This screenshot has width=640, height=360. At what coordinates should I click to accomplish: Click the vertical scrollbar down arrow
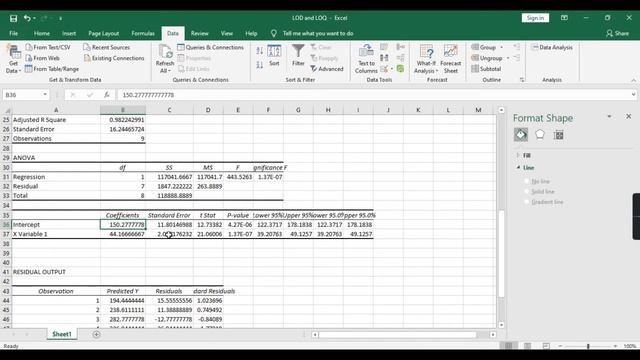(x=501, y=325)
